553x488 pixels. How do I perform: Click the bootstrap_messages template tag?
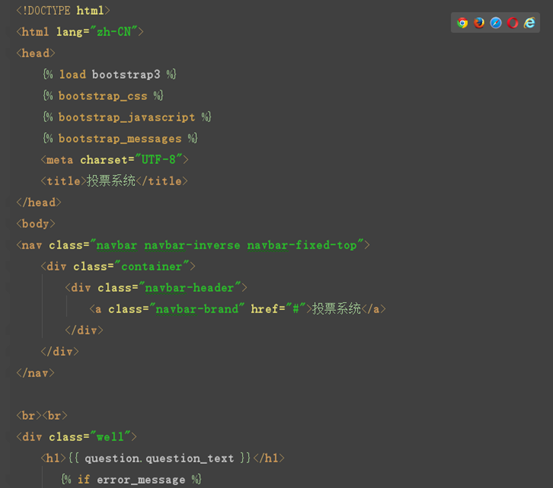pyautogui.click(x=120, y=139)
